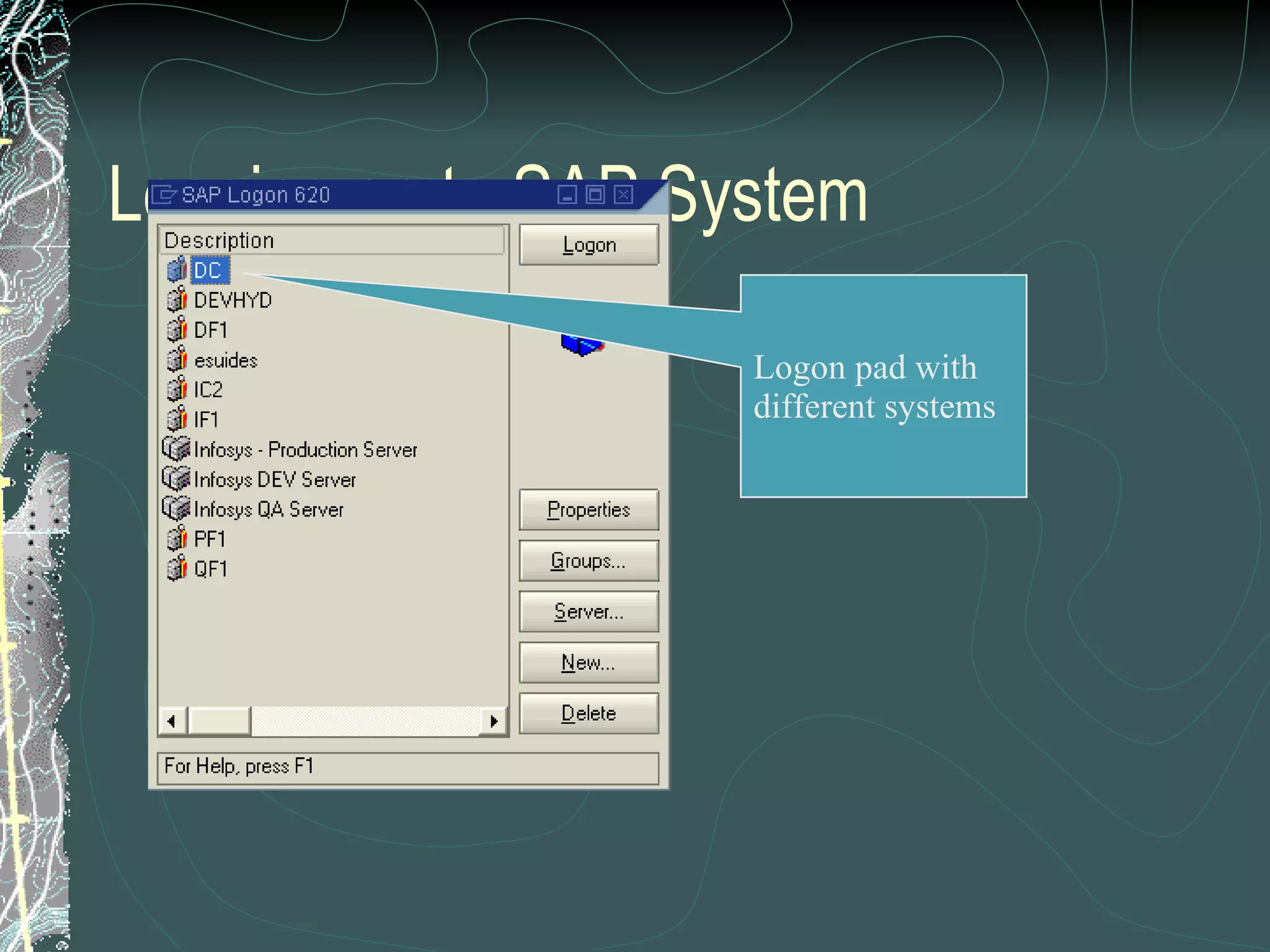The height and width of the screenshot is (952, 1270).
Task: Click the DC system icon
Action: pyautogui.click(x=177, y=270)
